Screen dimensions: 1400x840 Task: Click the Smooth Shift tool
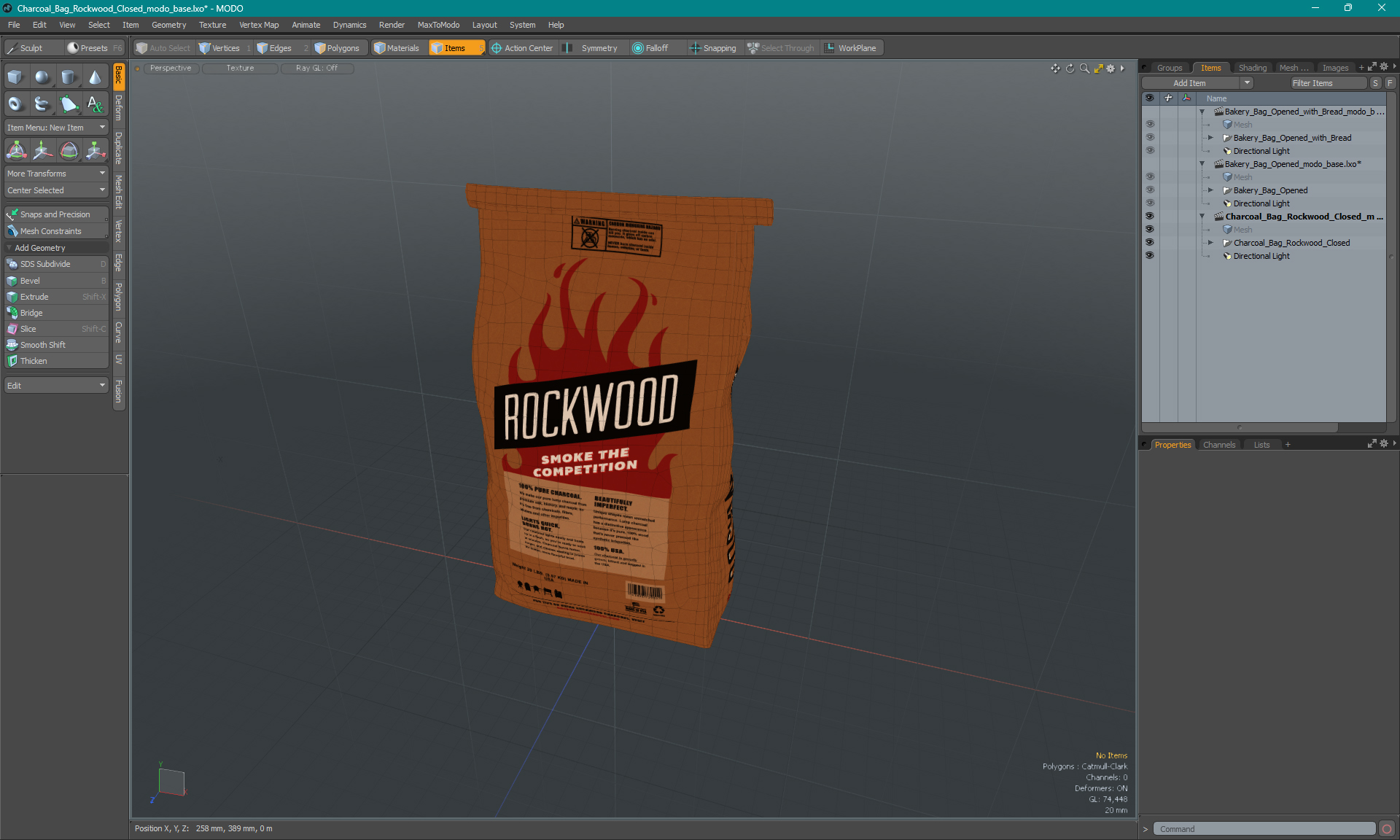56,345
